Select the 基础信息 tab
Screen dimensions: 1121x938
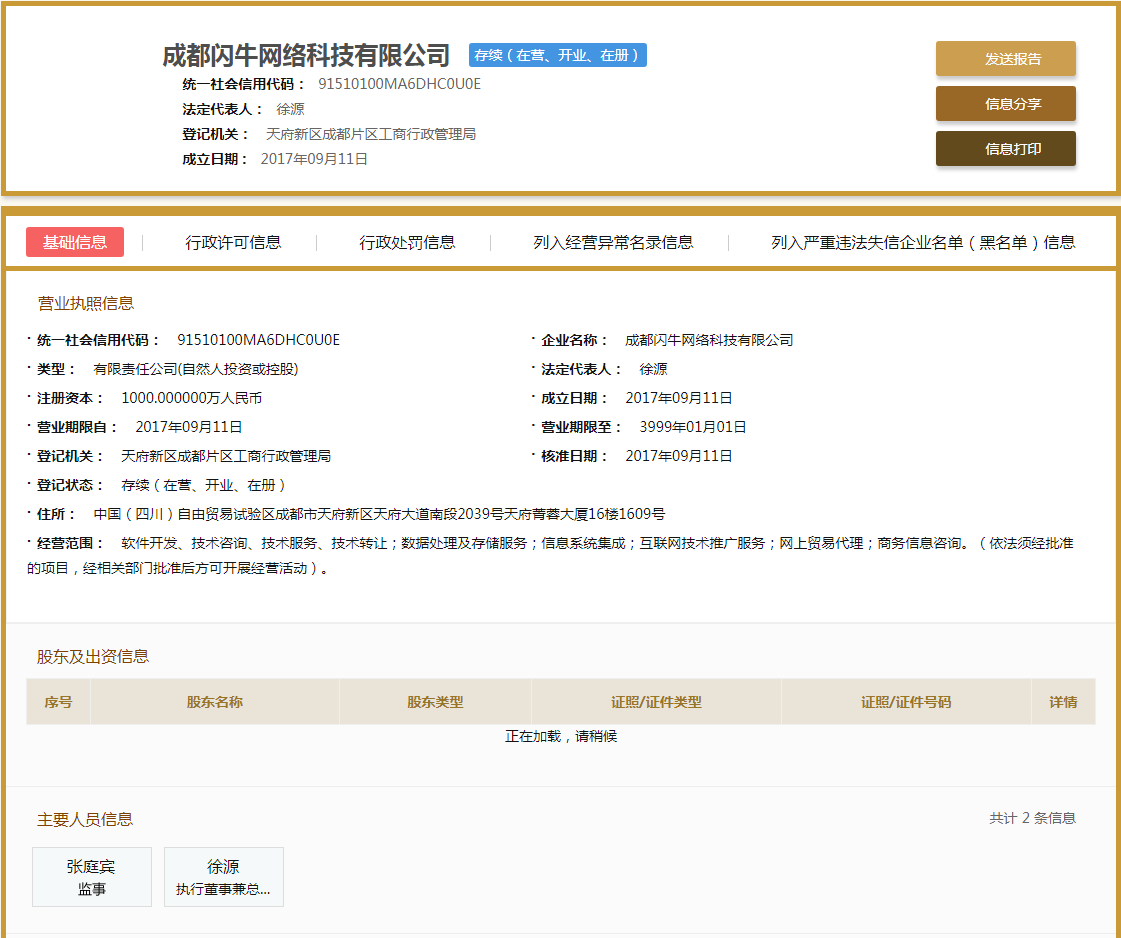tap(75, 242)
